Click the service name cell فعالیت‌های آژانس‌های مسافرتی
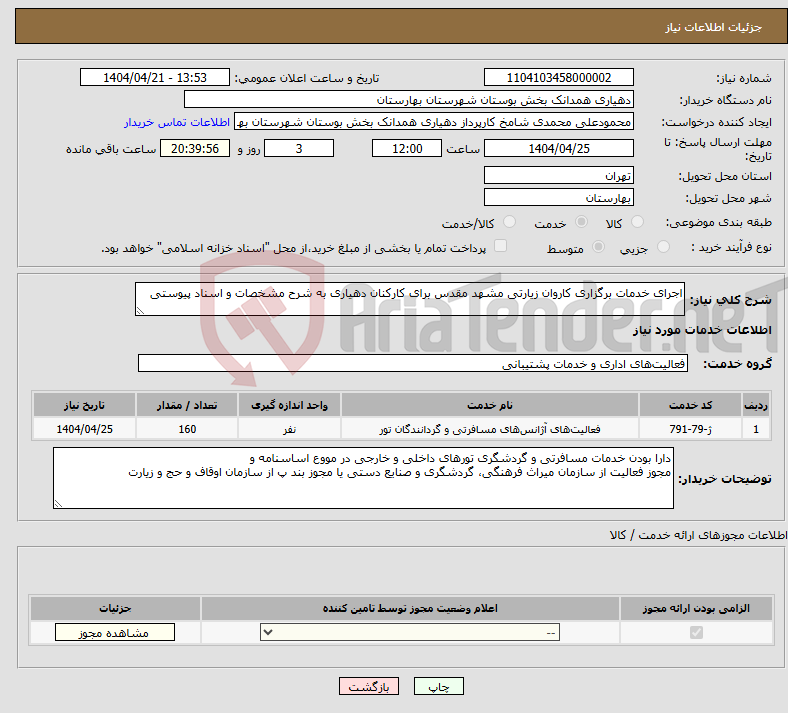The height and width of the screenshot is (713, 788). [490, 429]
